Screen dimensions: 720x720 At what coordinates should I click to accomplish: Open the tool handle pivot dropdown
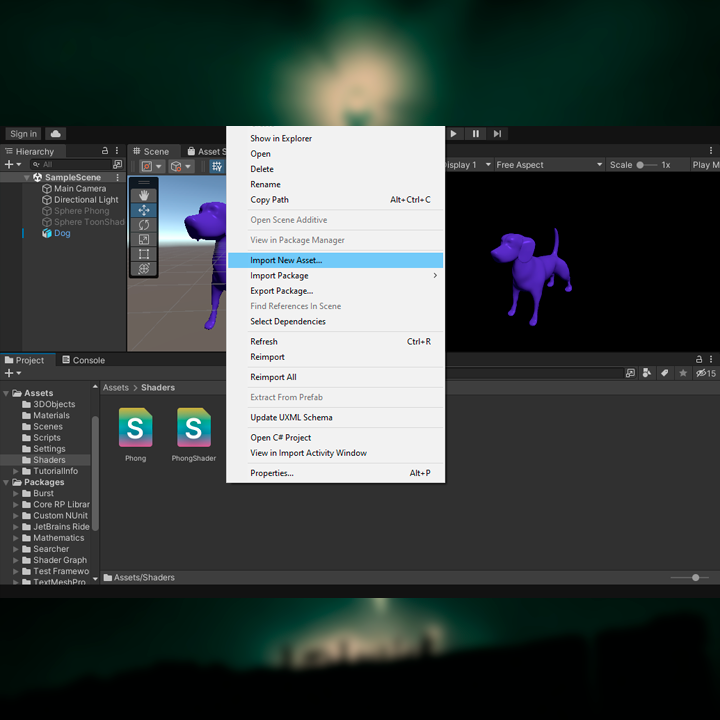pyautogui.click(x=152, y=166)
